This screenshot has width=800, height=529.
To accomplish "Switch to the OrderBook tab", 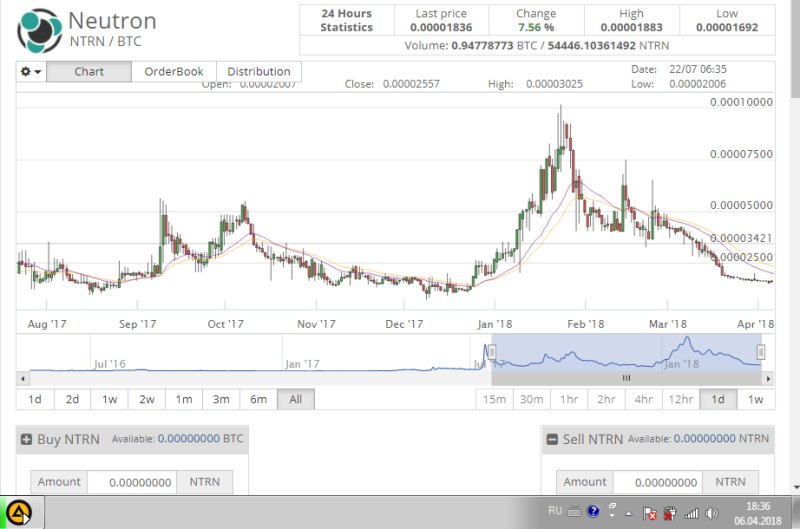I will pyautogui.click(x=173, y=72).
